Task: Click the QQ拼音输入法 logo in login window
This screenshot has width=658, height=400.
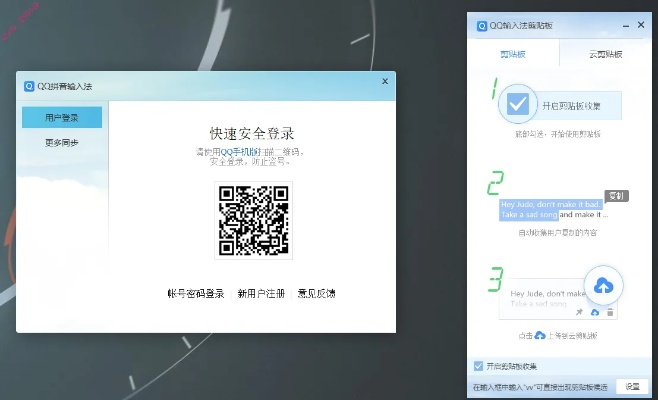Action: click(x=29, y=86)
